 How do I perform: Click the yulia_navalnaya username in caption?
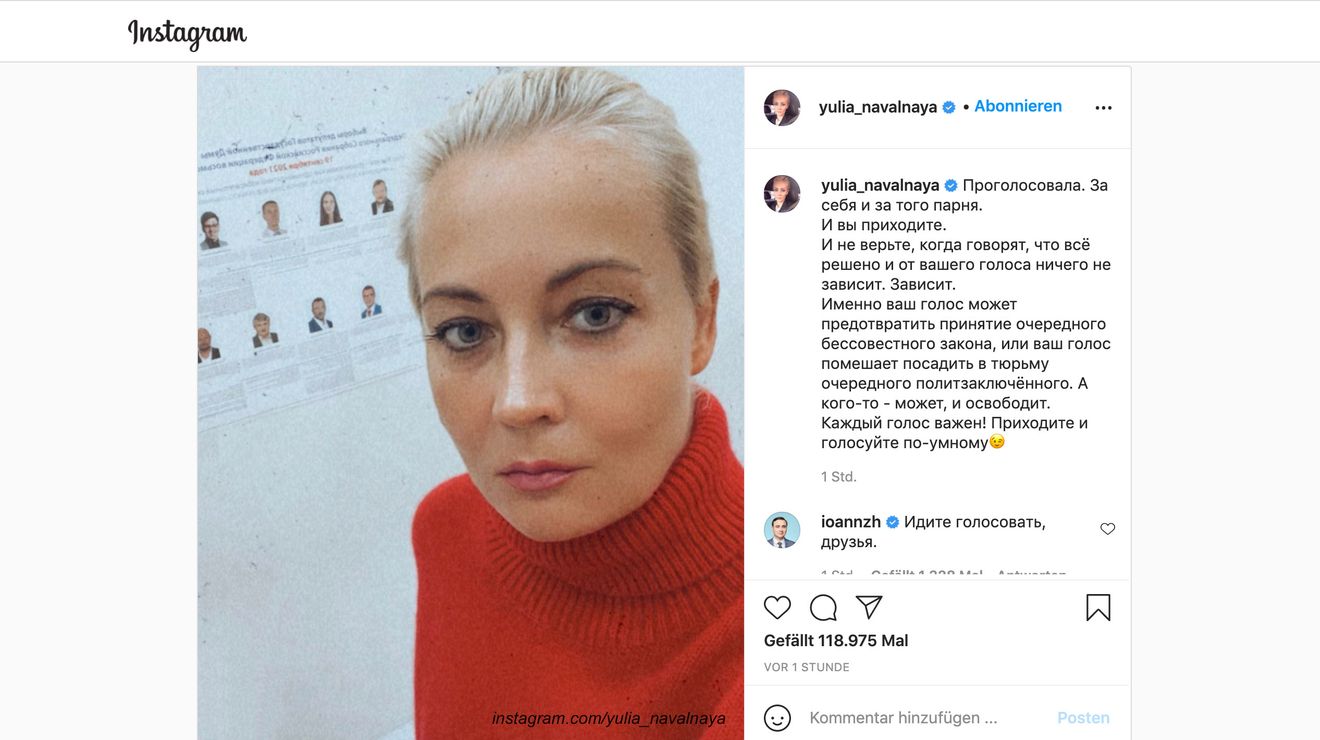tap(880, 185)
